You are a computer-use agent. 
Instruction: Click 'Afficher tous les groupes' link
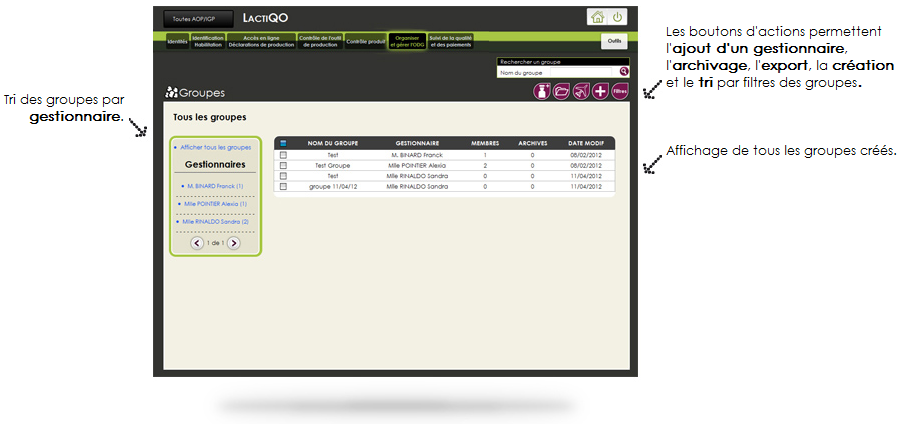point(215,147)
